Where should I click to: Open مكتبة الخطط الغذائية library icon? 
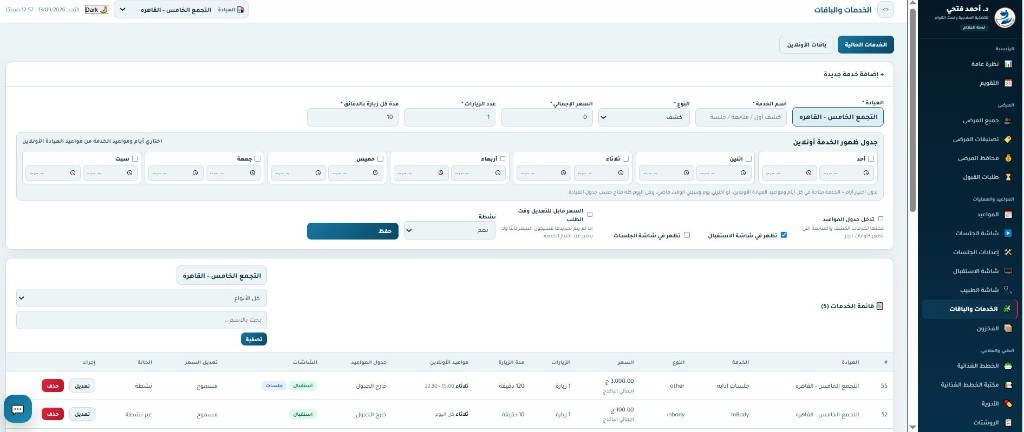[x=1008, y=385]
